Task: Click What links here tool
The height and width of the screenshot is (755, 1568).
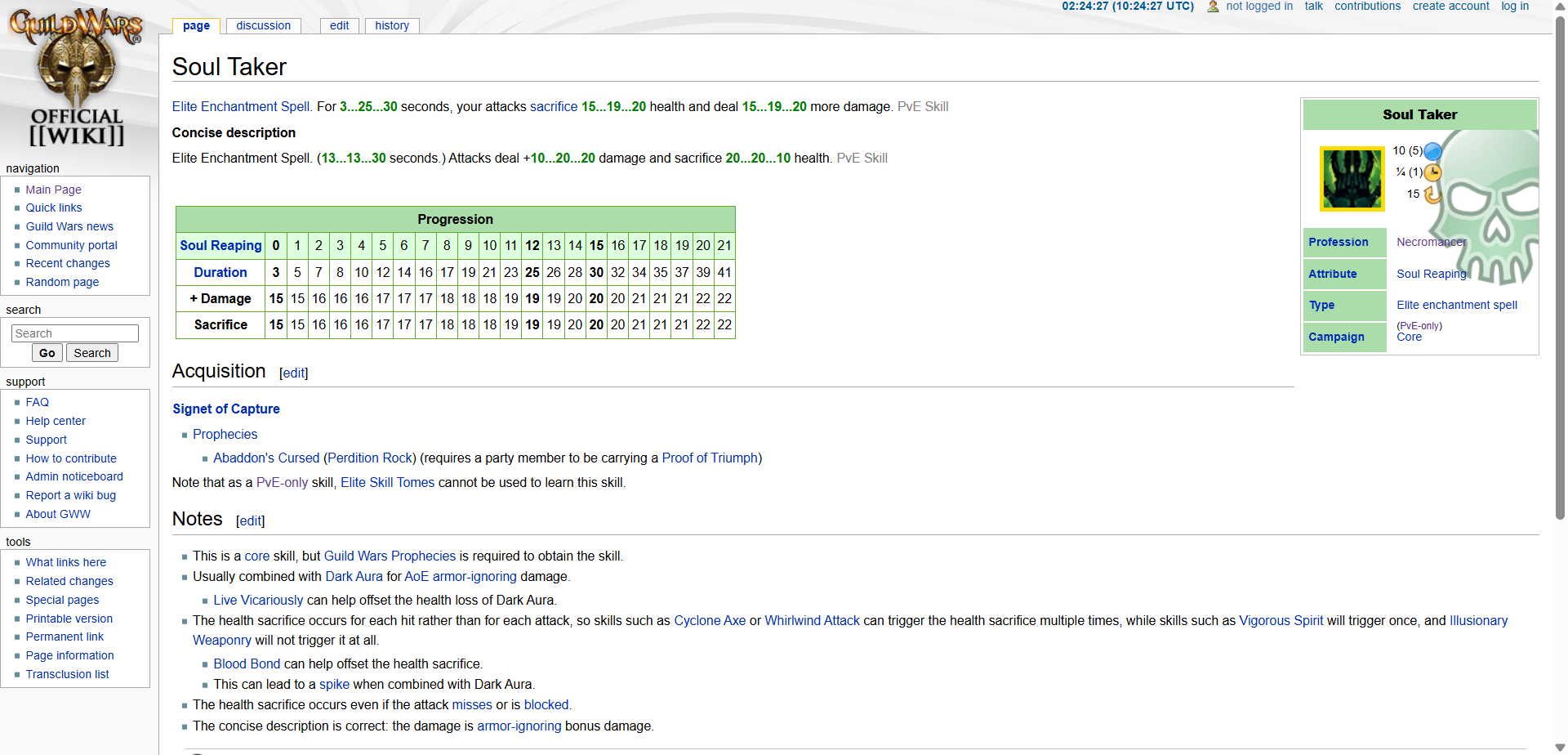Action: (x=65, y=562)
